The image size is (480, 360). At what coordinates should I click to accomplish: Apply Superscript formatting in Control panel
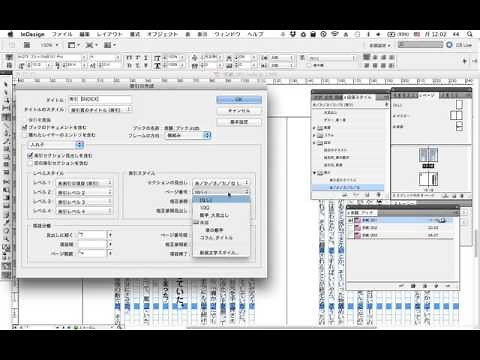tap(138, 58)
